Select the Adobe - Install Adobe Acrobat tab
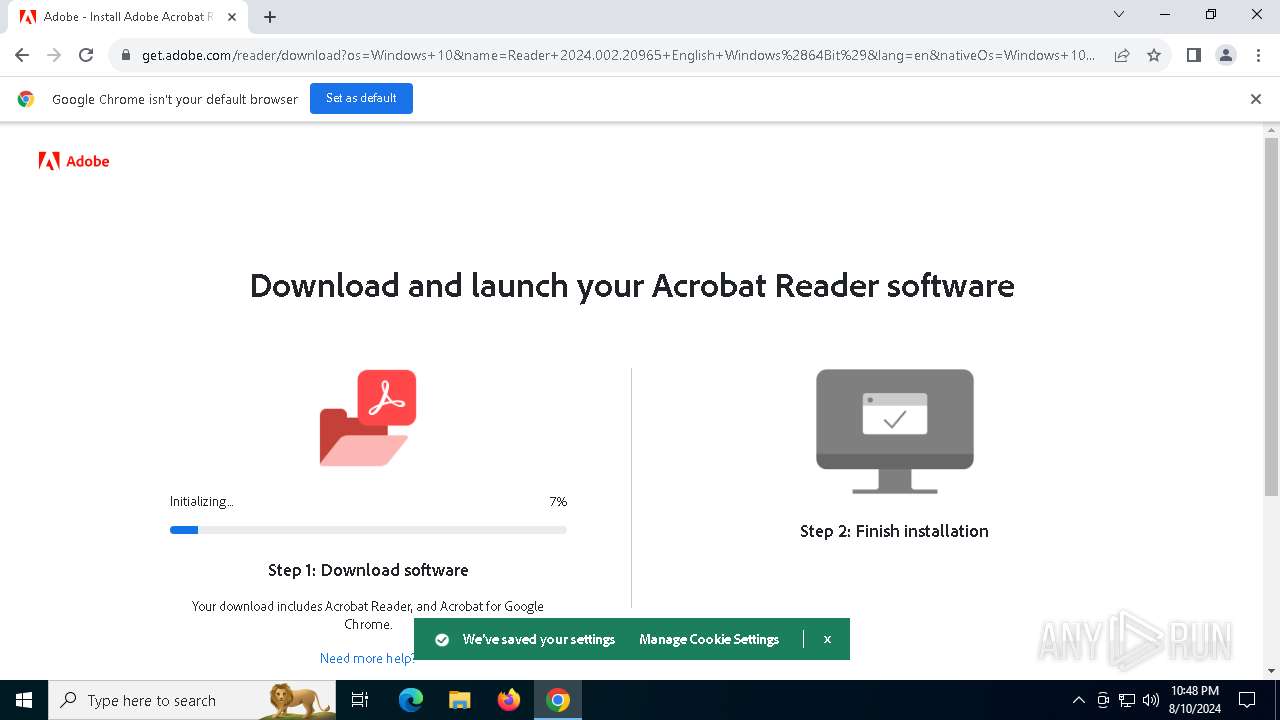Screen dimensions: 1280x720 tap(127, 17)
